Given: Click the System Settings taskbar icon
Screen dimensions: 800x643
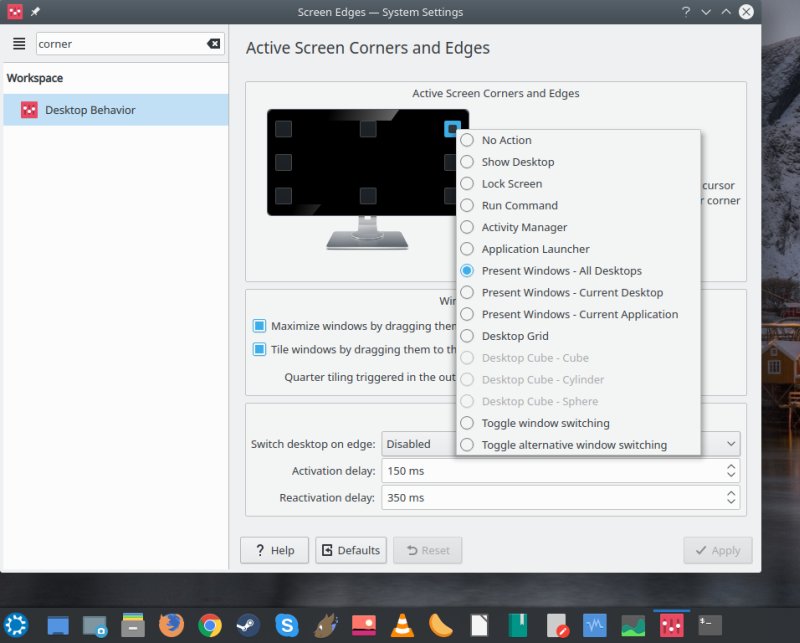Looking at the screenshot, I should 671,625.
